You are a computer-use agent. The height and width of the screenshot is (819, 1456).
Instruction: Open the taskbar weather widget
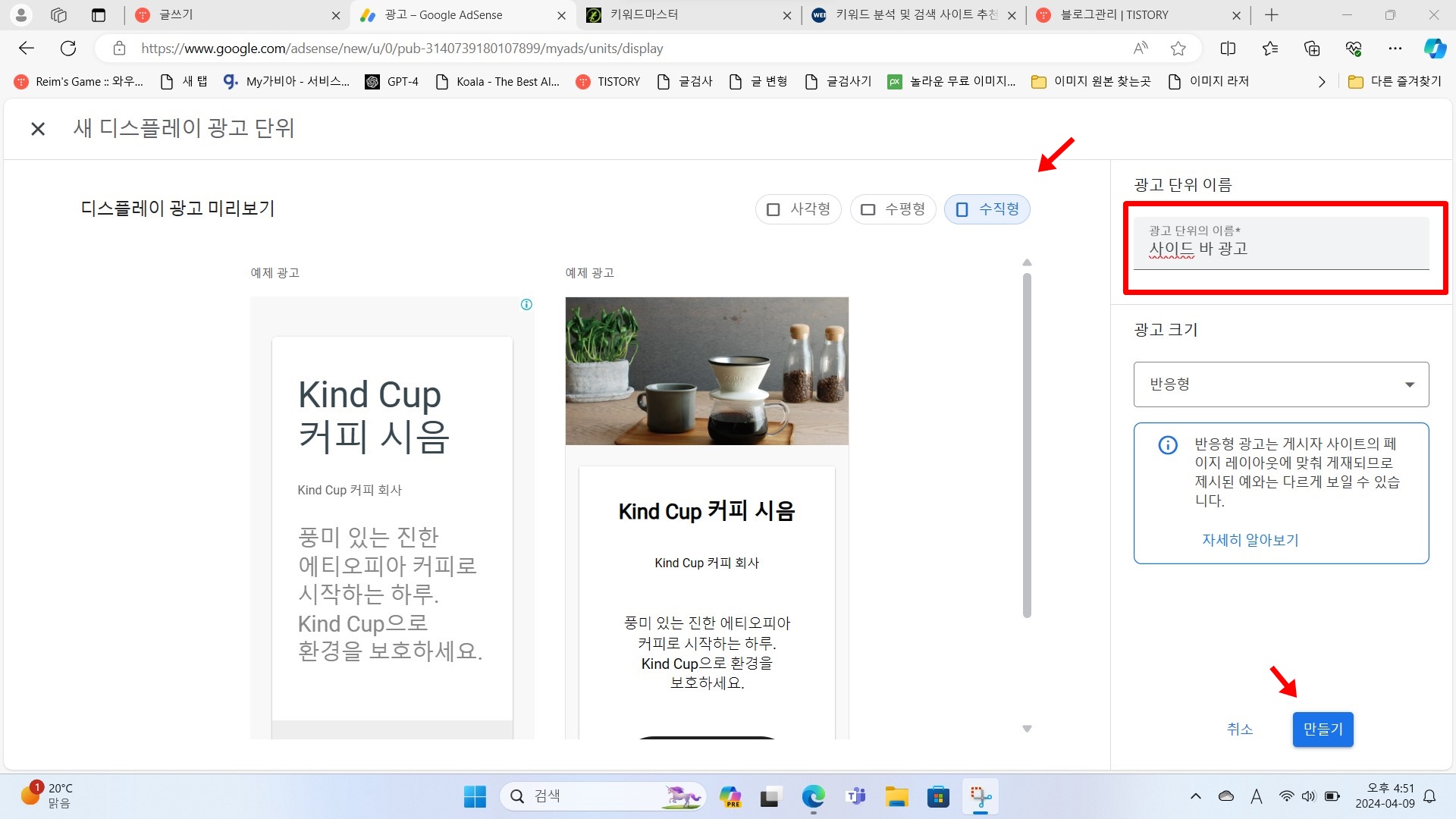[x=47, y=796]
